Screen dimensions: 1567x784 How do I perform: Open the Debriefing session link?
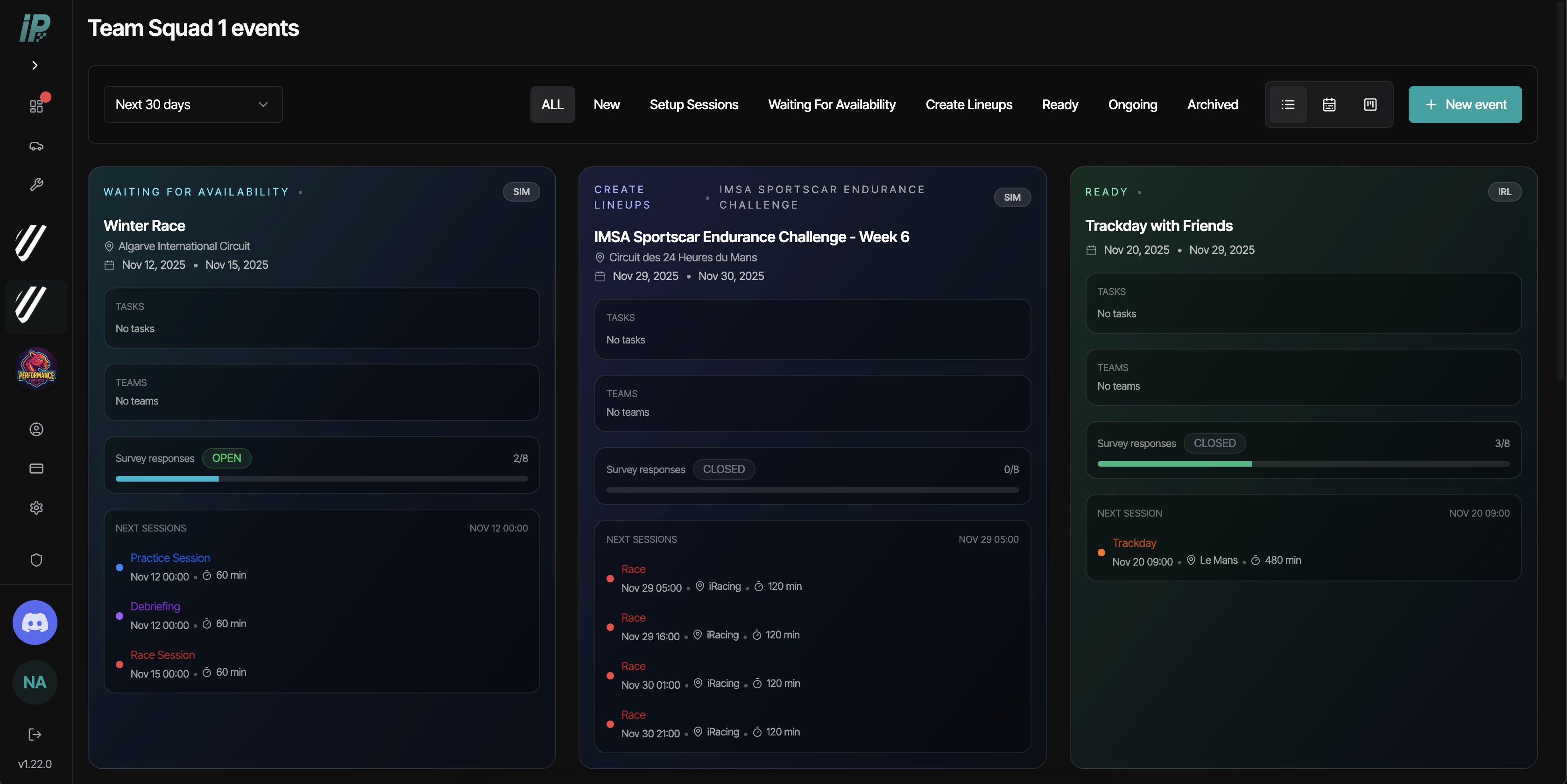(155, 606)
